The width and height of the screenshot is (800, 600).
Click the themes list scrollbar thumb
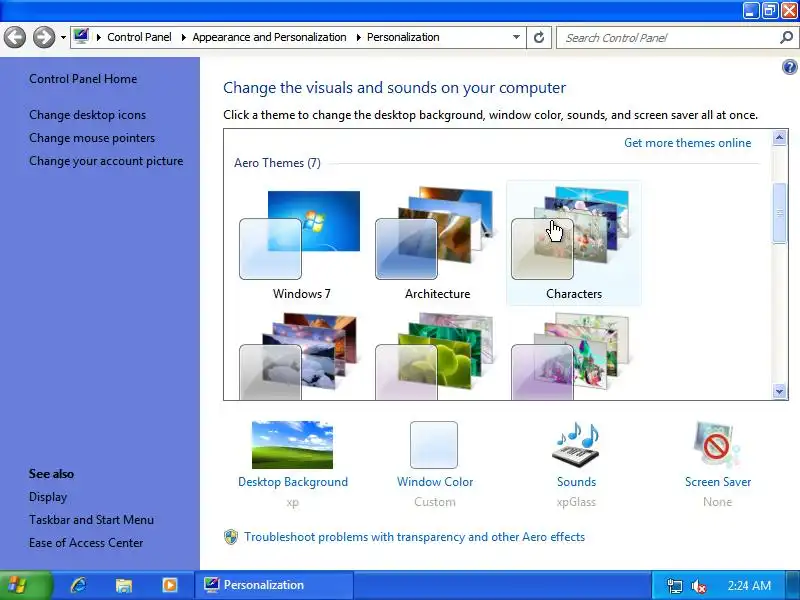click(779, 212)
